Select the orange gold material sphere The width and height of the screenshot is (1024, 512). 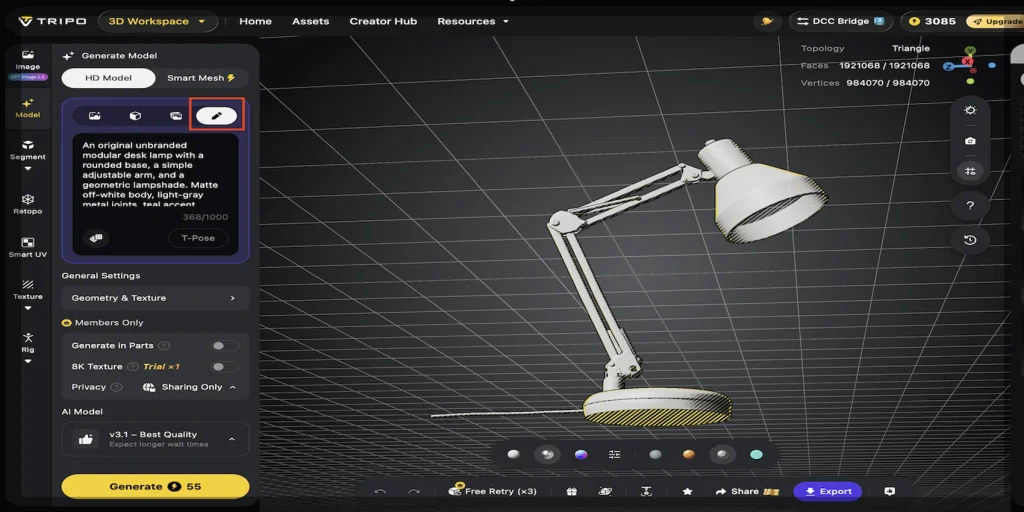click(689, 455)
